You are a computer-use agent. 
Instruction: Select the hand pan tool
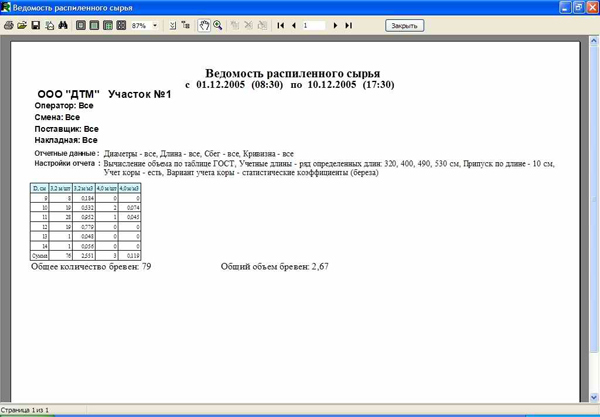204,24
